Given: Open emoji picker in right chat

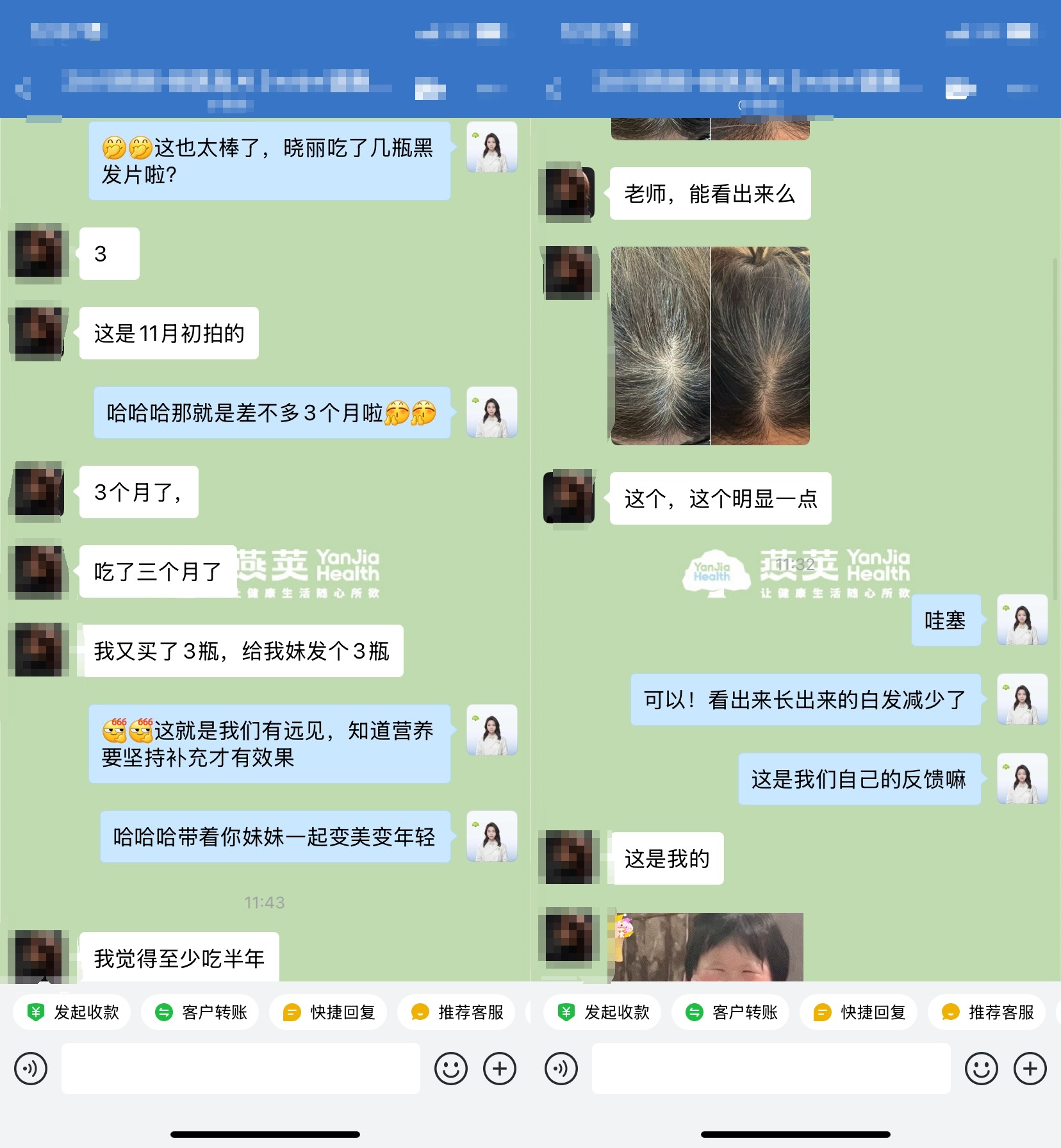Looking at the screenshot, I should click(982, 1069).
